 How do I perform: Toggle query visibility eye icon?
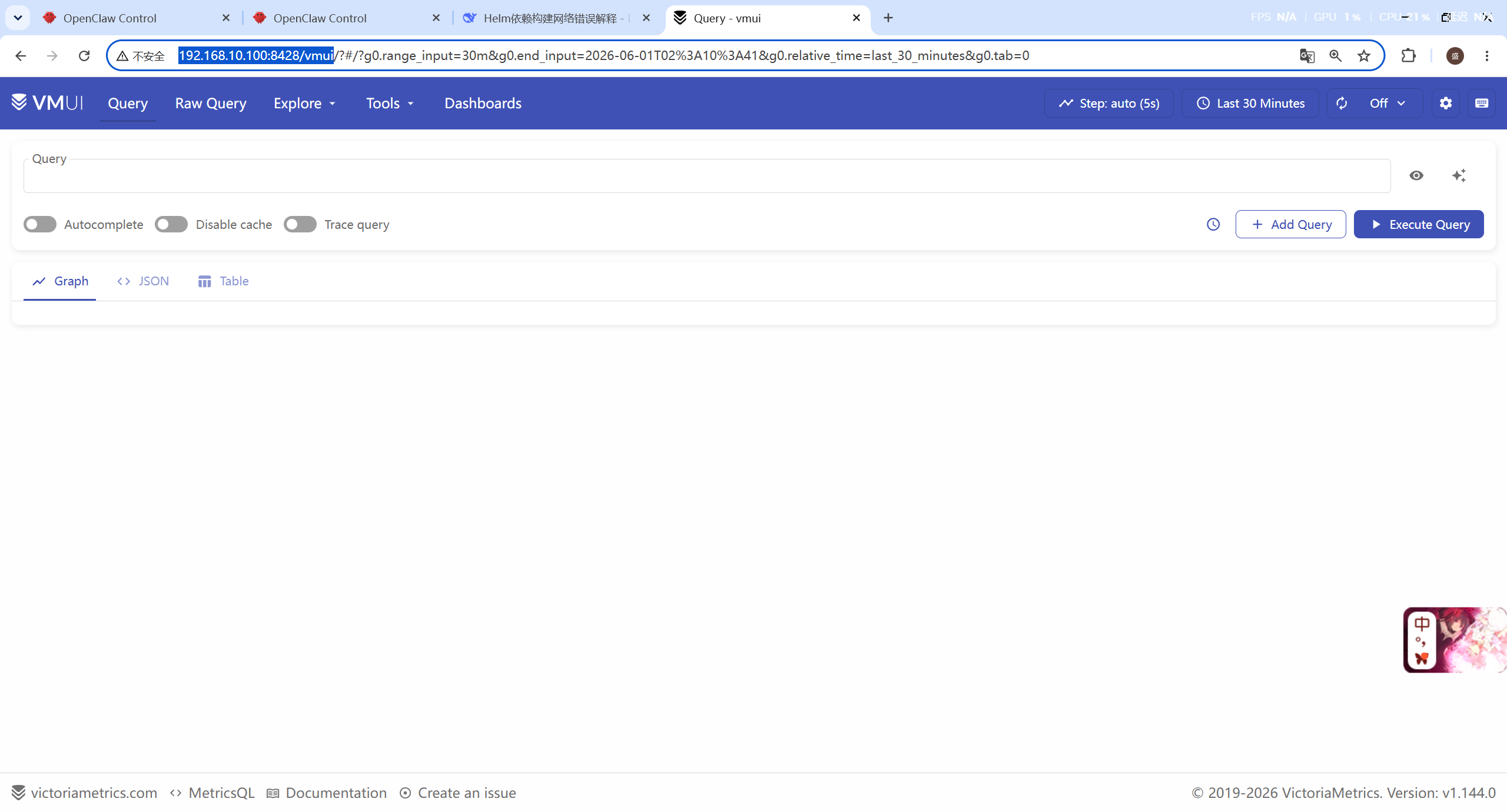click(1416, 175)
